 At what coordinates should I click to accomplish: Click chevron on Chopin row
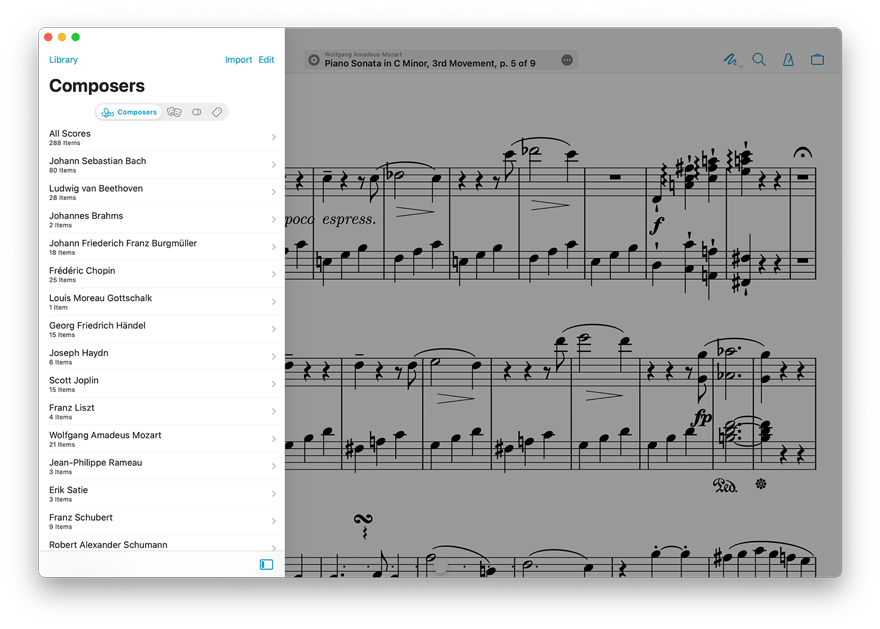click(x=274, y=274)
